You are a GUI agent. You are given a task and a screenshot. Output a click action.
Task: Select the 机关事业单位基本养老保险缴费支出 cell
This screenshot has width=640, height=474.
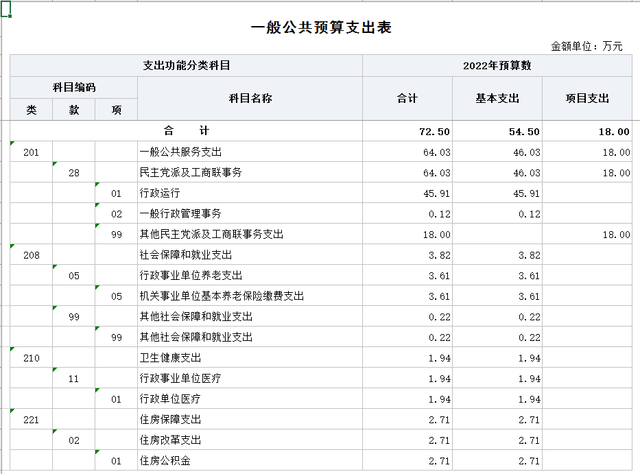[x=250, y=296]
